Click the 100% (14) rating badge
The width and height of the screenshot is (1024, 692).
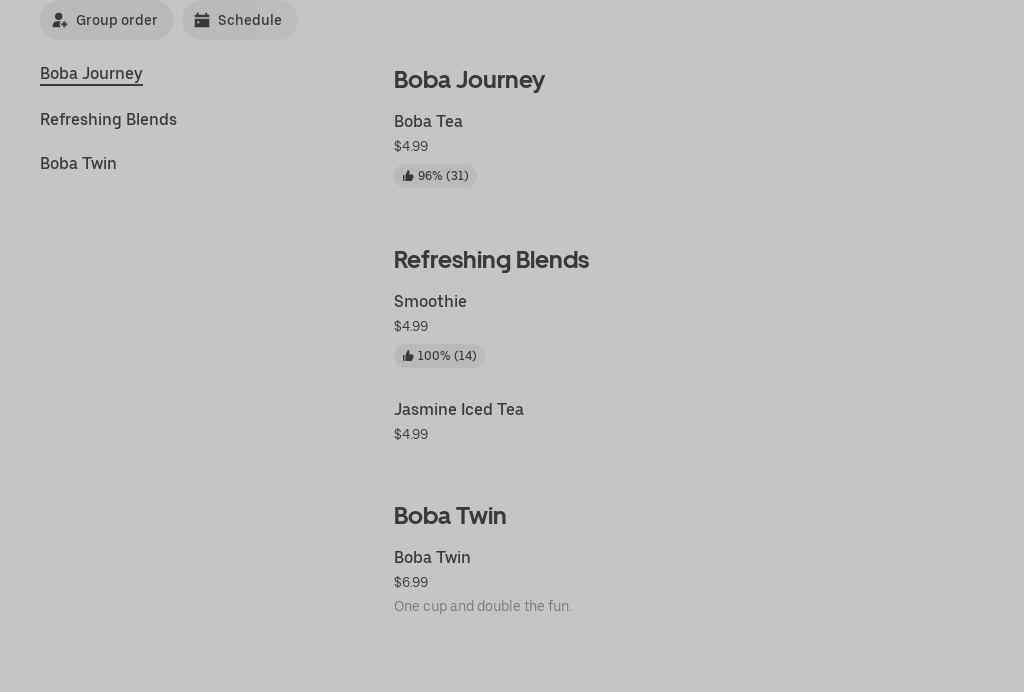(x=439, y=355)
